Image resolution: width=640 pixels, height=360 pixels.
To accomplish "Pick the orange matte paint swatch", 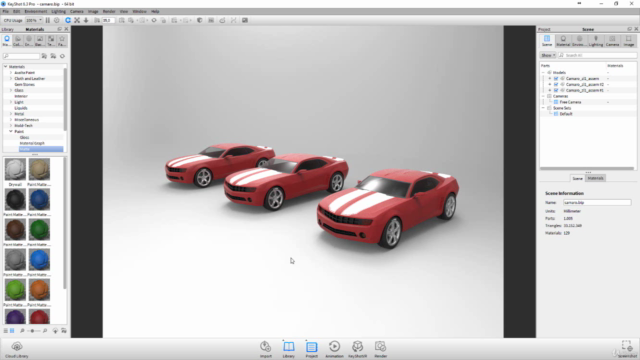I will click(x=39, y=290).
